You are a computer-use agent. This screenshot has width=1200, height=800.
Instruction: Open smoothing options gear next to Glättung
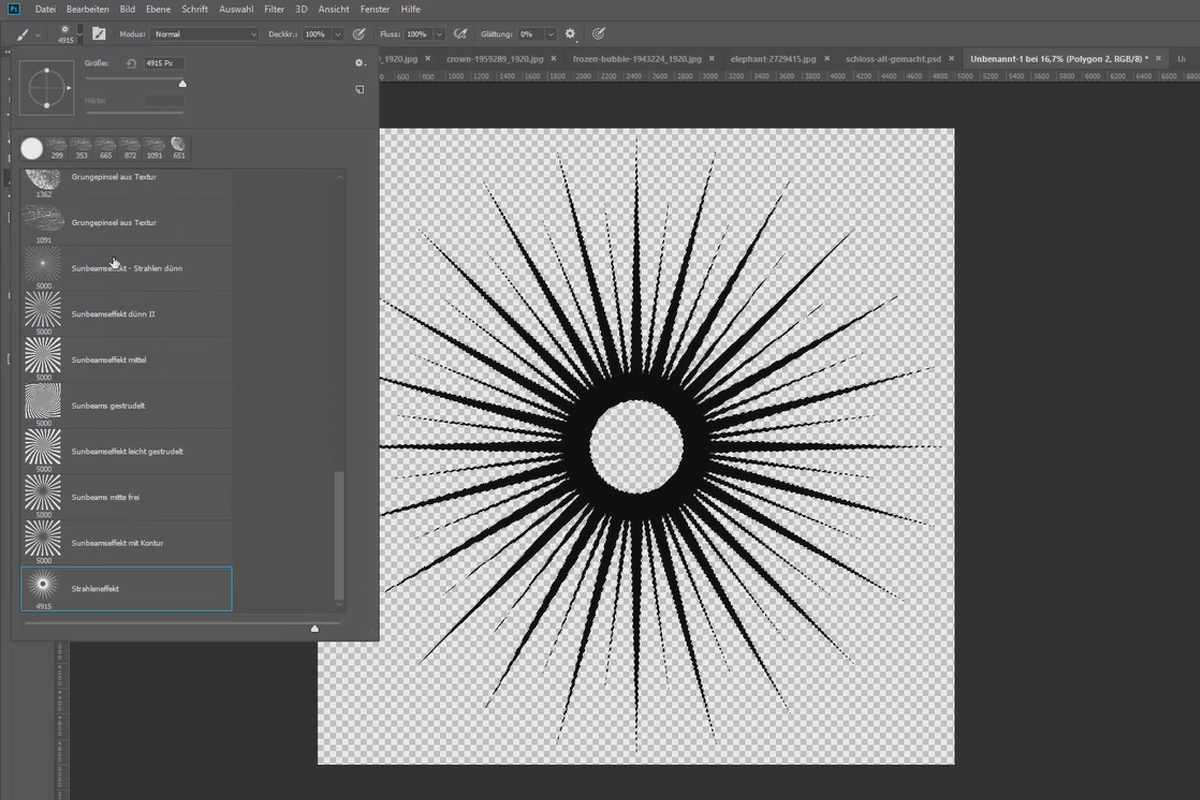point(570,34)
